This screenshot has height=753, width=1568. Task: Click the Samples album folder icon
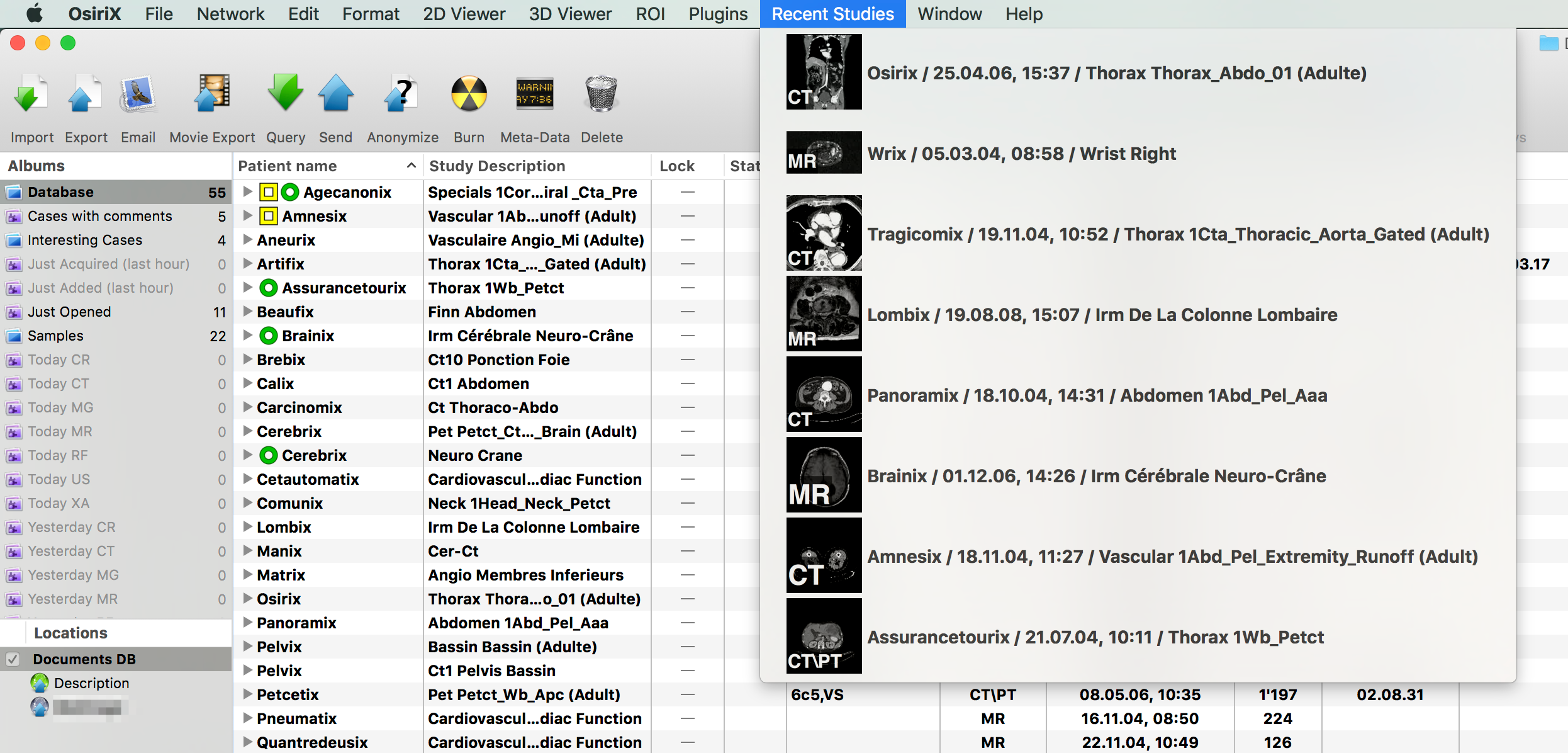[x=14, y=336]
